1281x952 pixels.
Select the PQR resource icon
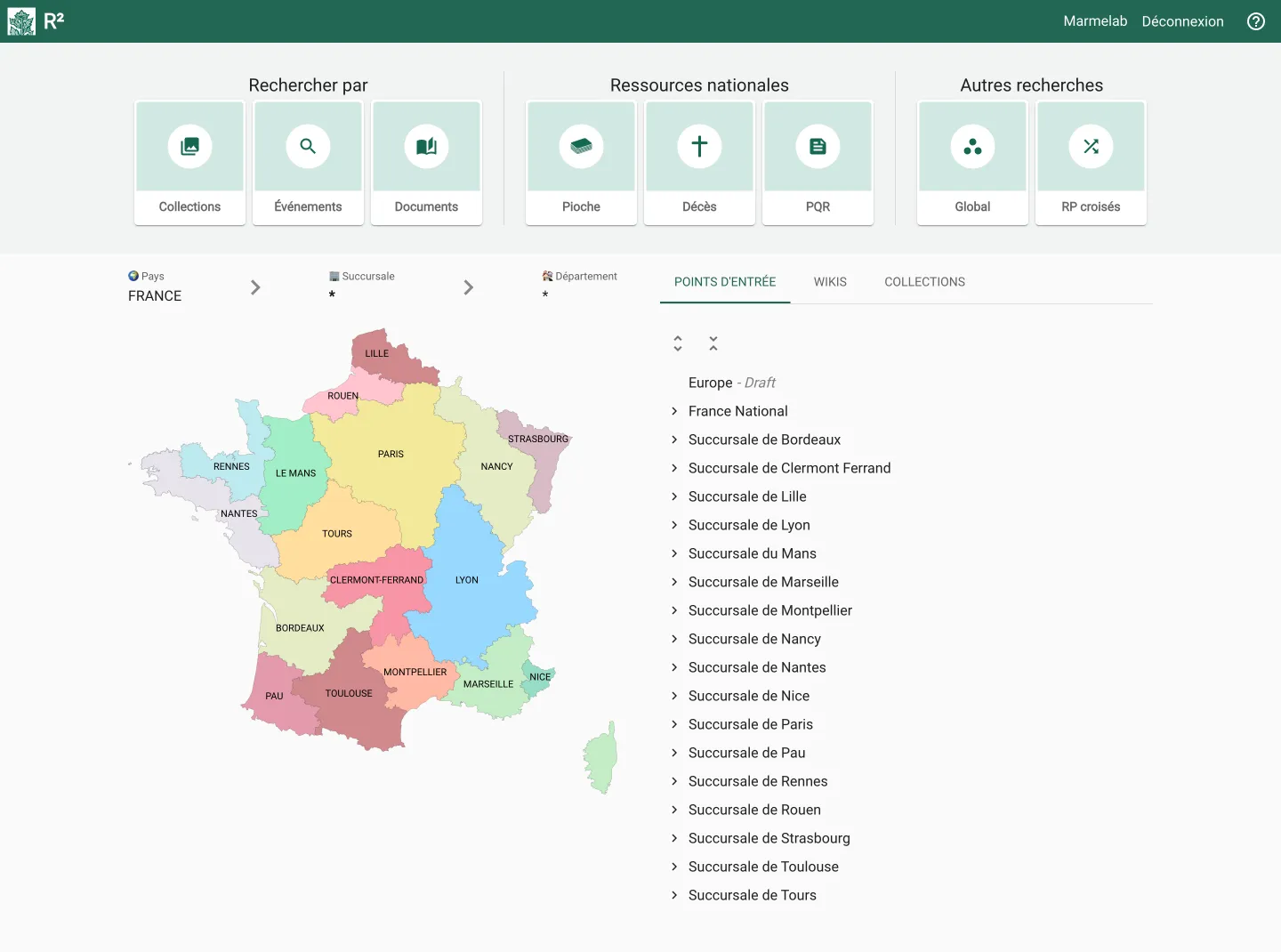[x=818, y=147]
